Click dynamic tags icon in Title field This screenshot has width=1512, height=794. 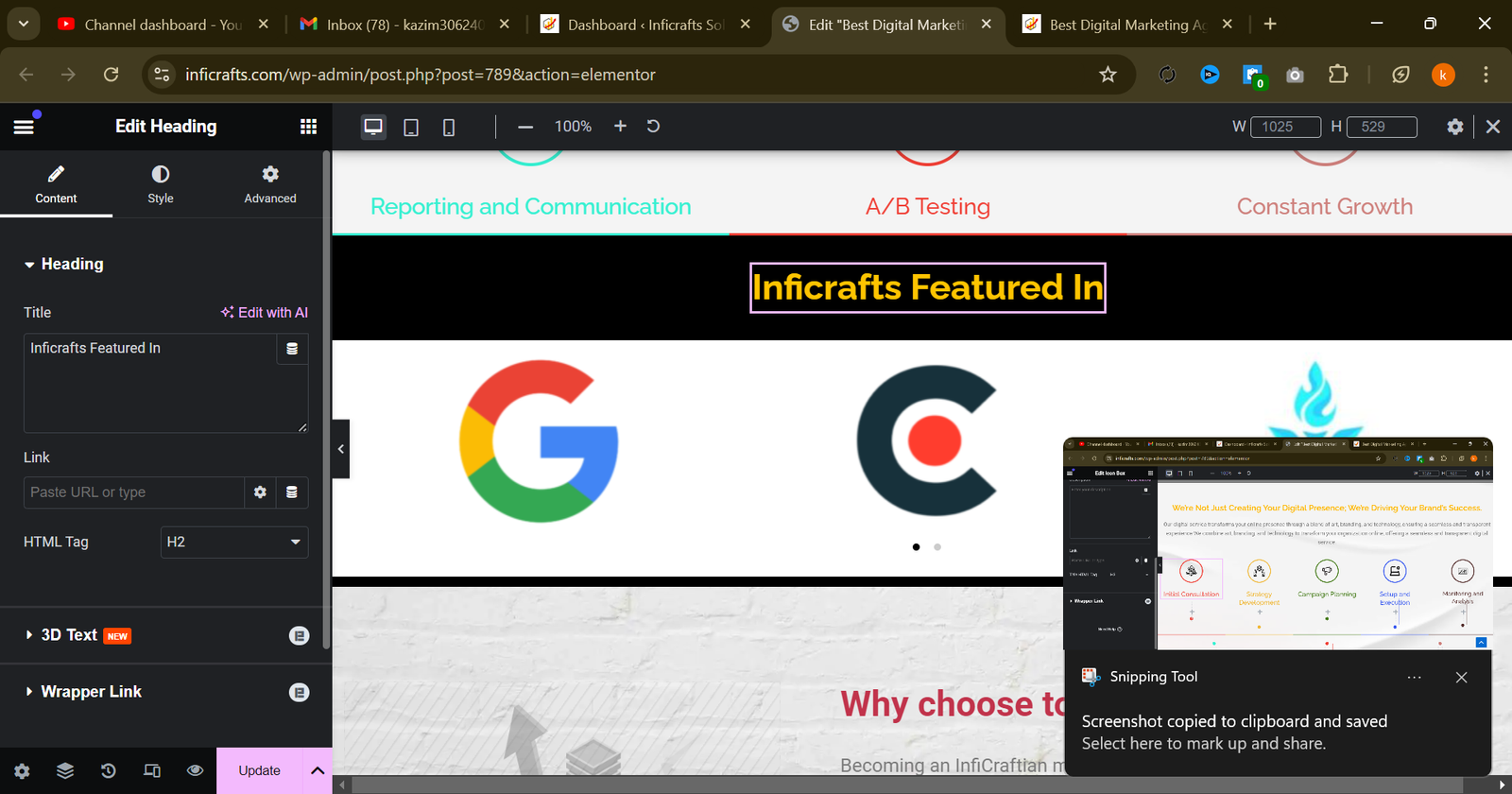point(292,349)
